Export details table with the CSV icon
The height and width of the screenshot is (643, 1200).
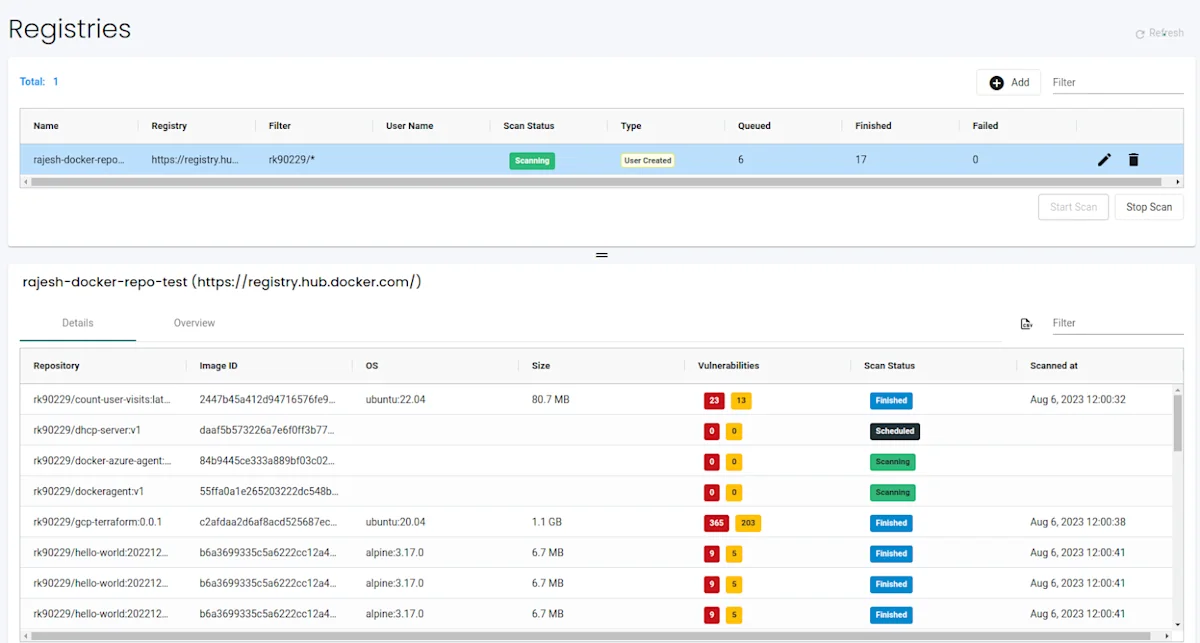(x=1026, y=323)
